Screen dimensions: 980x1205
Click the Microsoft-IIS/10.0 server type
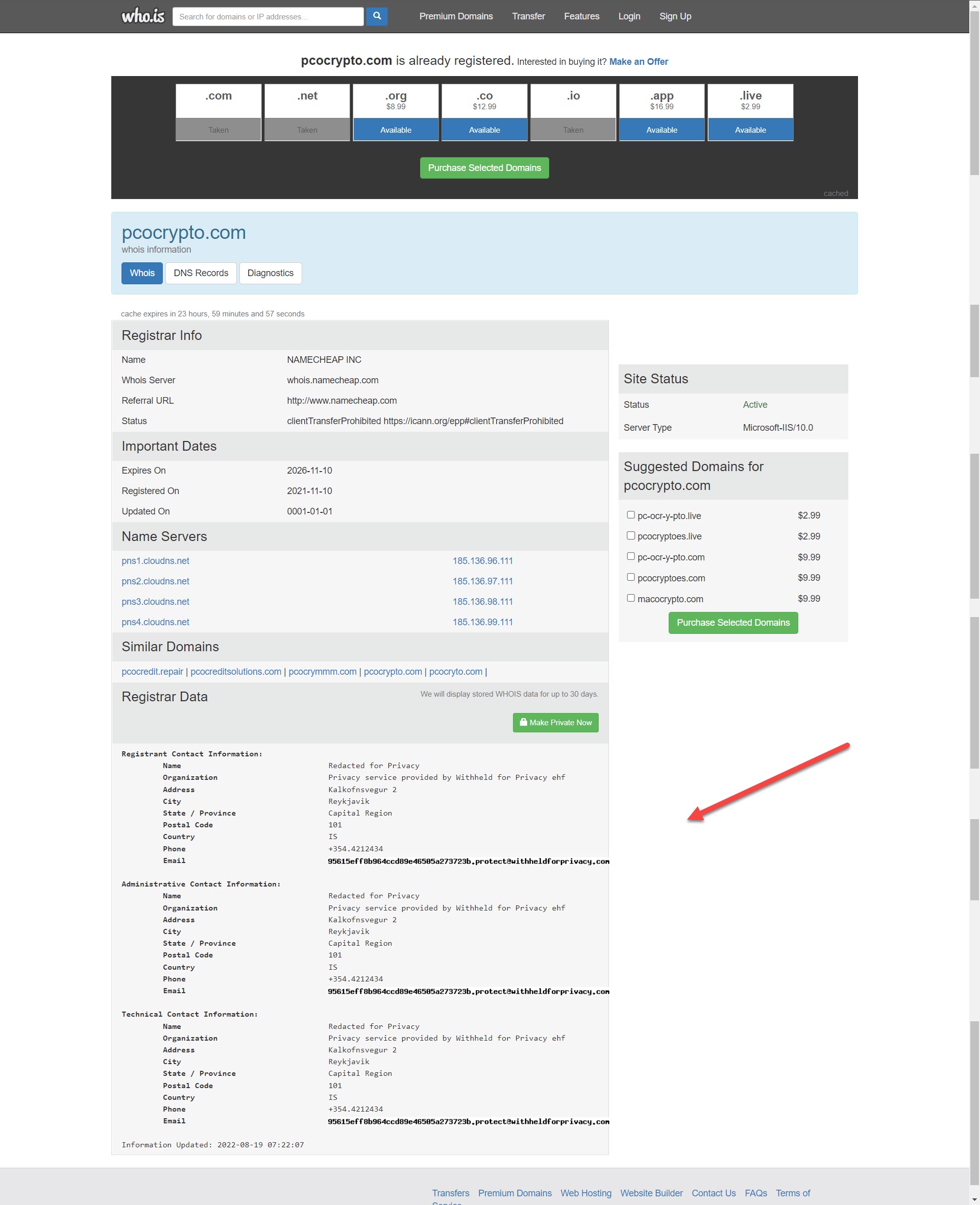click(x=778, y=428)
